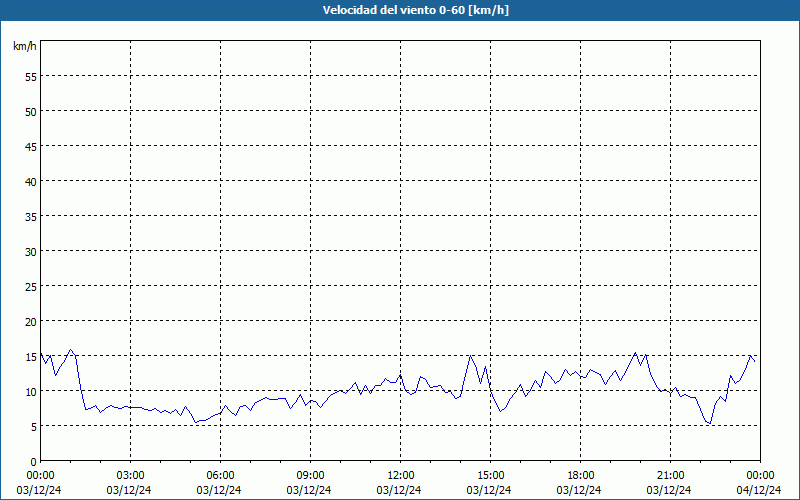Viewport: 800px width, 500px height.
Task: Click the "0" y-axis origin label
Action: coord(34,462)
